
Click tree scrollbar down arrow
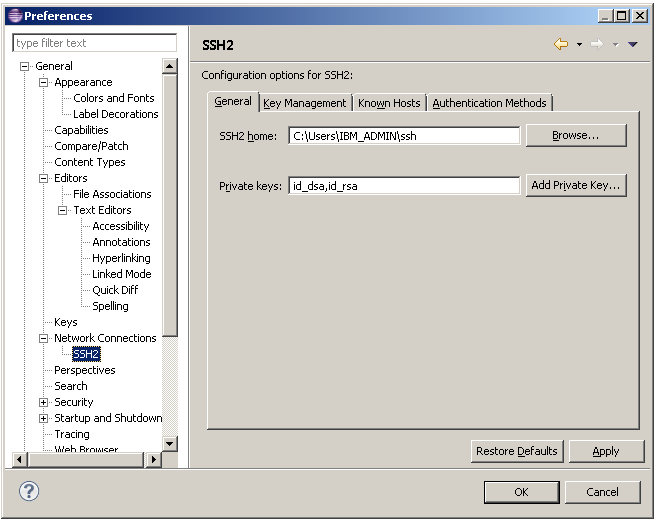click(169, 443)
